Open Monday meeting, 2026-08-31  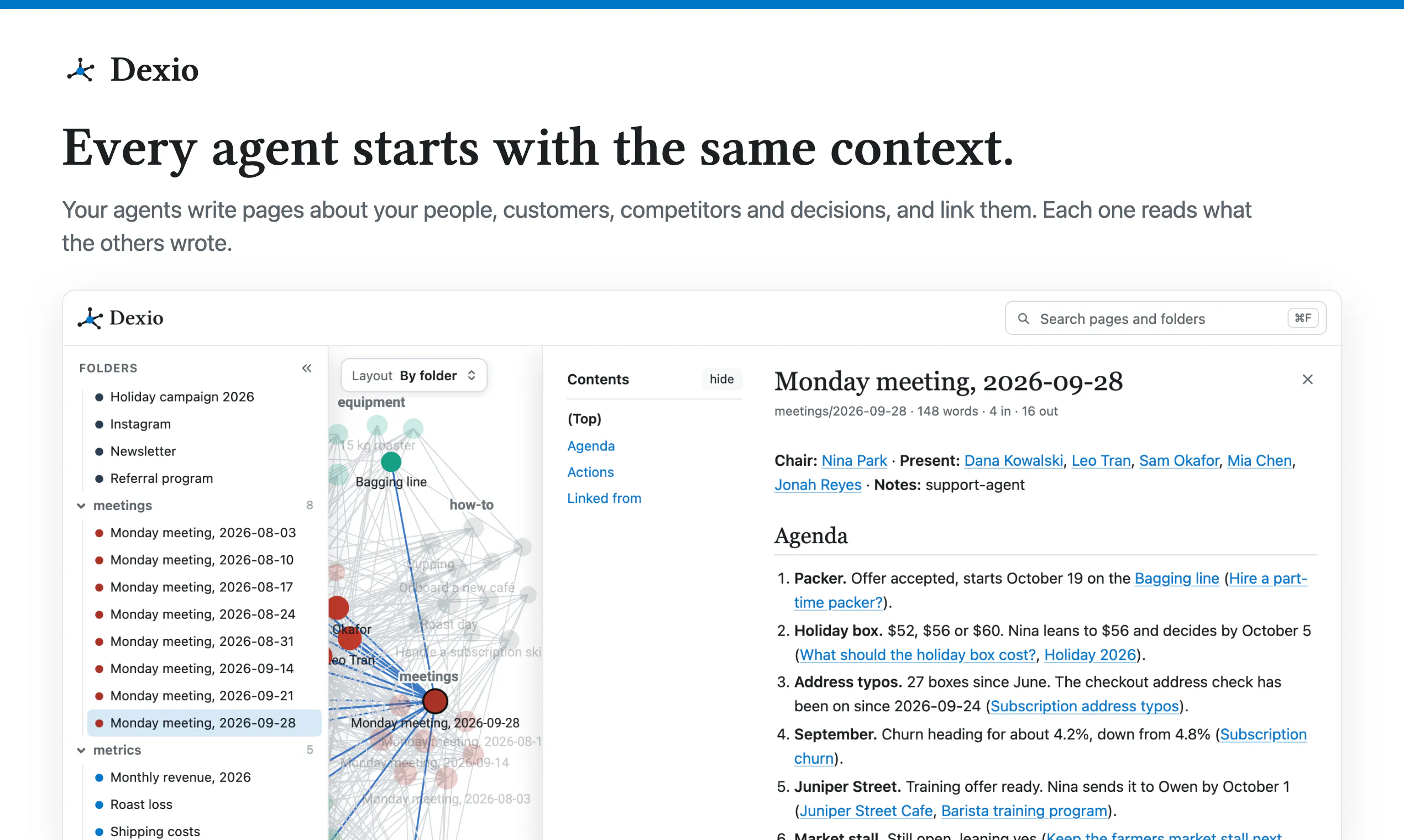click(x=204, y=641)
